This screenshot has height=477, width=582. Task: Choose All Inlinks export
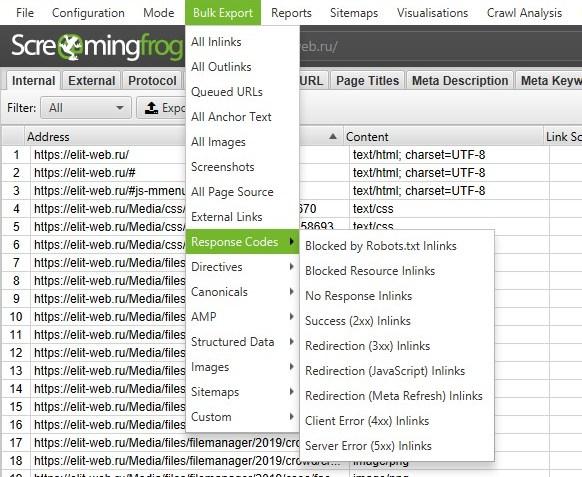[242, 42]
